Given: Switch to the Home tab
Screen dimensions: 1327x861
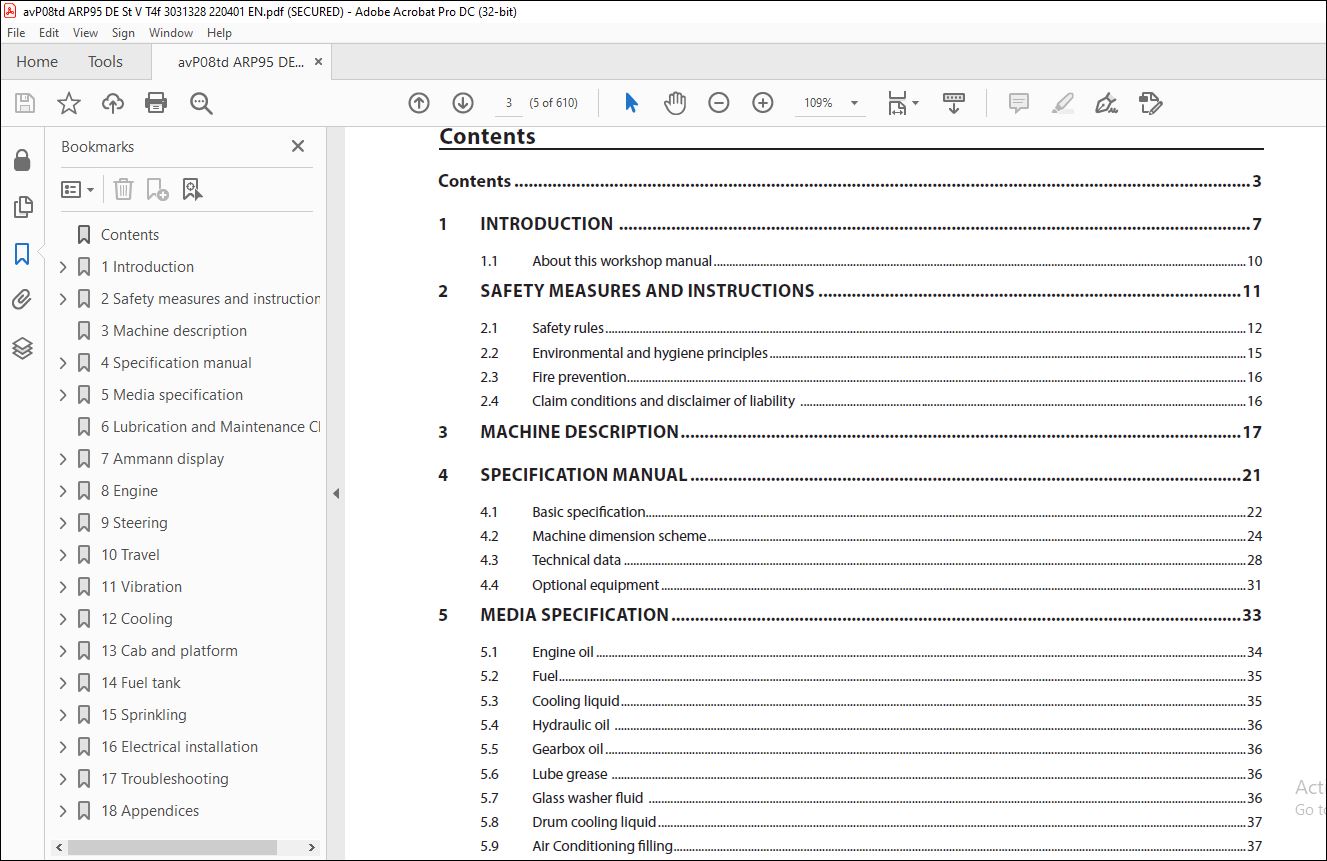Looking at the screenshot, I should [x=37, y=62].
